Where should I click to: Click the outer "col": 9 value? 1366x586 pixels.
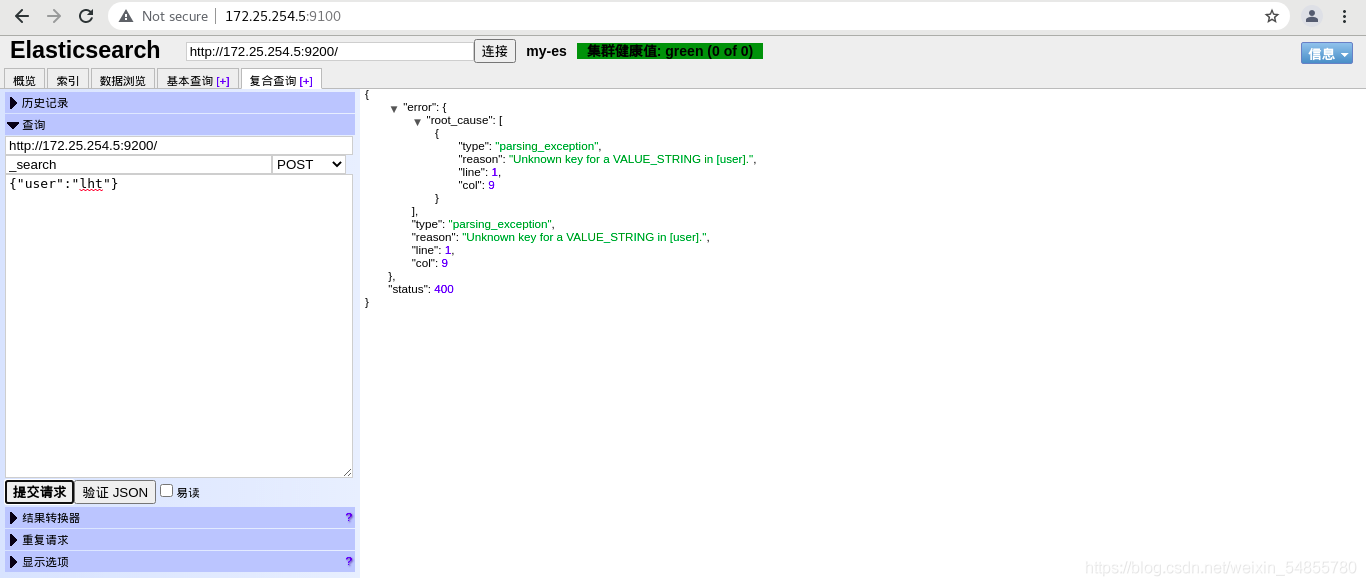[x=444, y=263]
